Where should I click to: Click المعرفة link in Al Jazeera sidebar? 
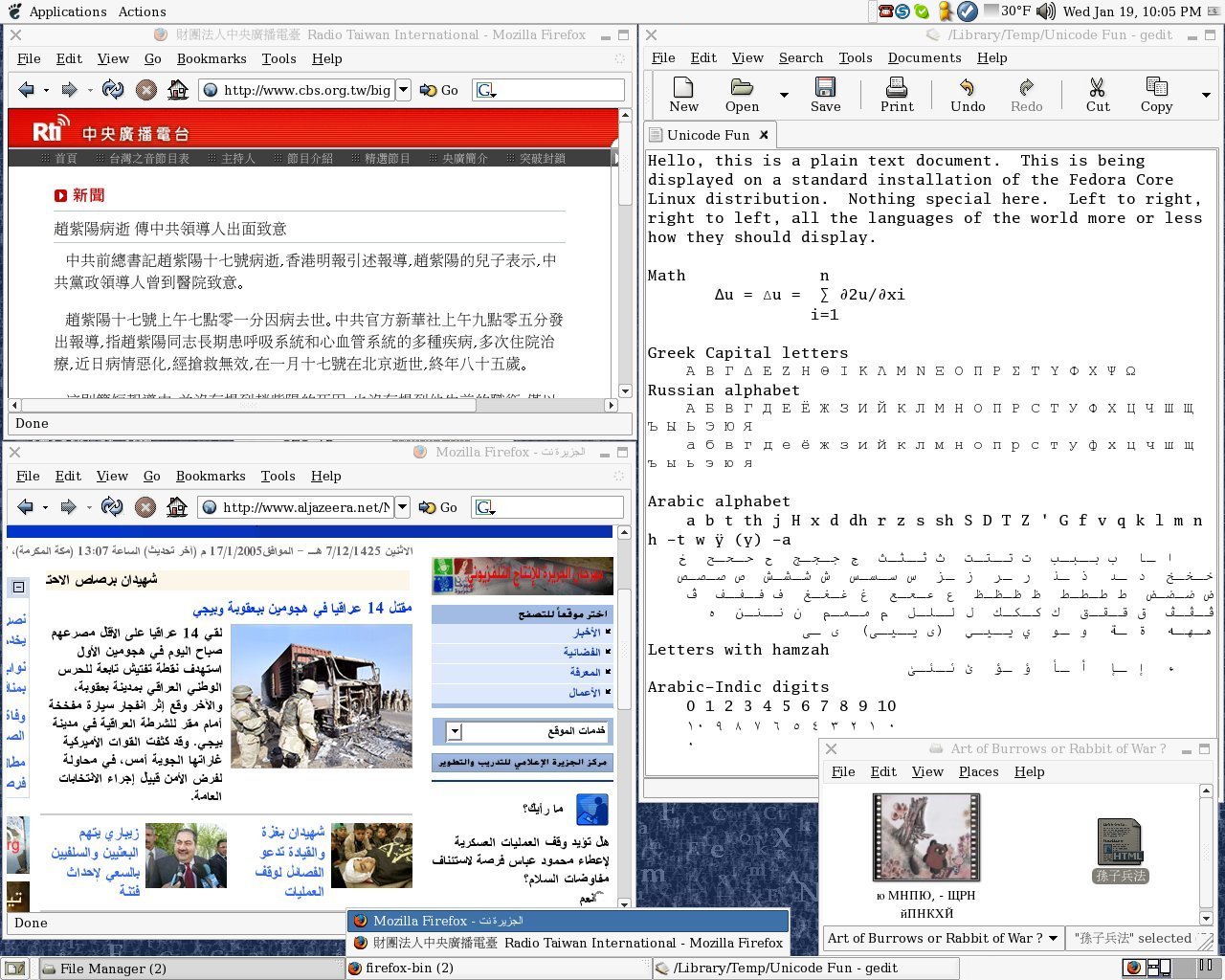tap(585, 672)
